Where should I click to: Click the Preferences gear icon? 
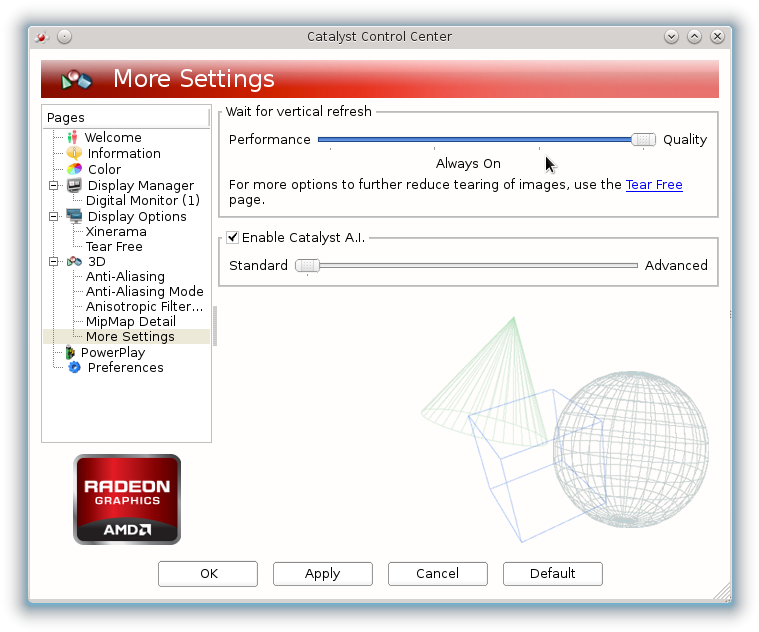(x=73, y=368)
